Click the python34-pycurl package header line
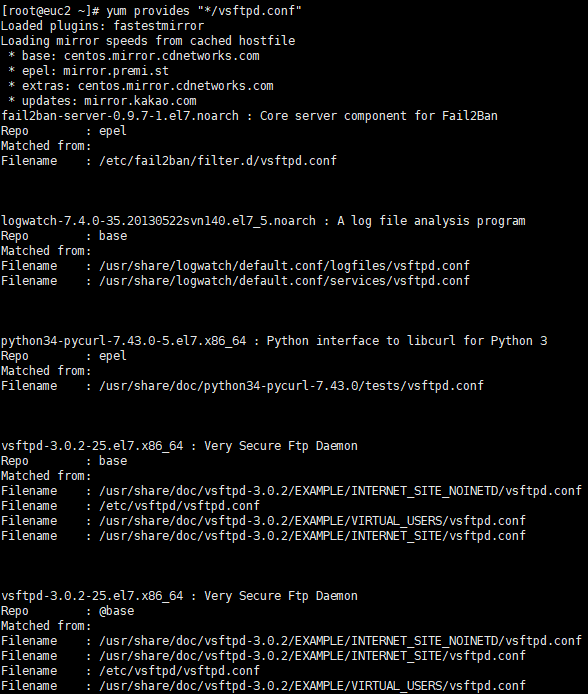 click(274, 341)
